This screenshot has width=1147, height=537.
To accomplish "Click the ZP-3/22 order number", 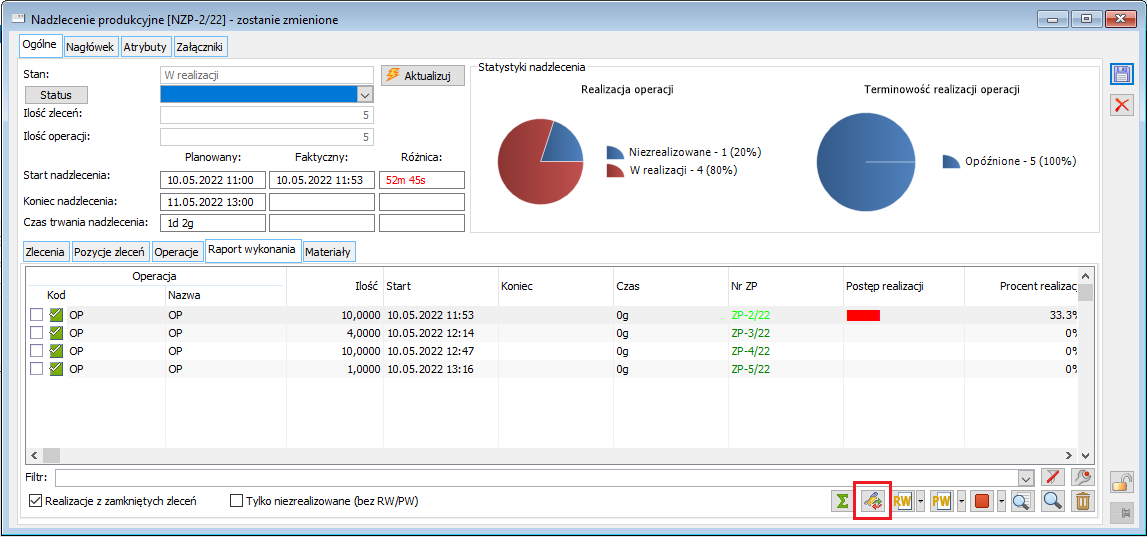I will tap(750, 333).
